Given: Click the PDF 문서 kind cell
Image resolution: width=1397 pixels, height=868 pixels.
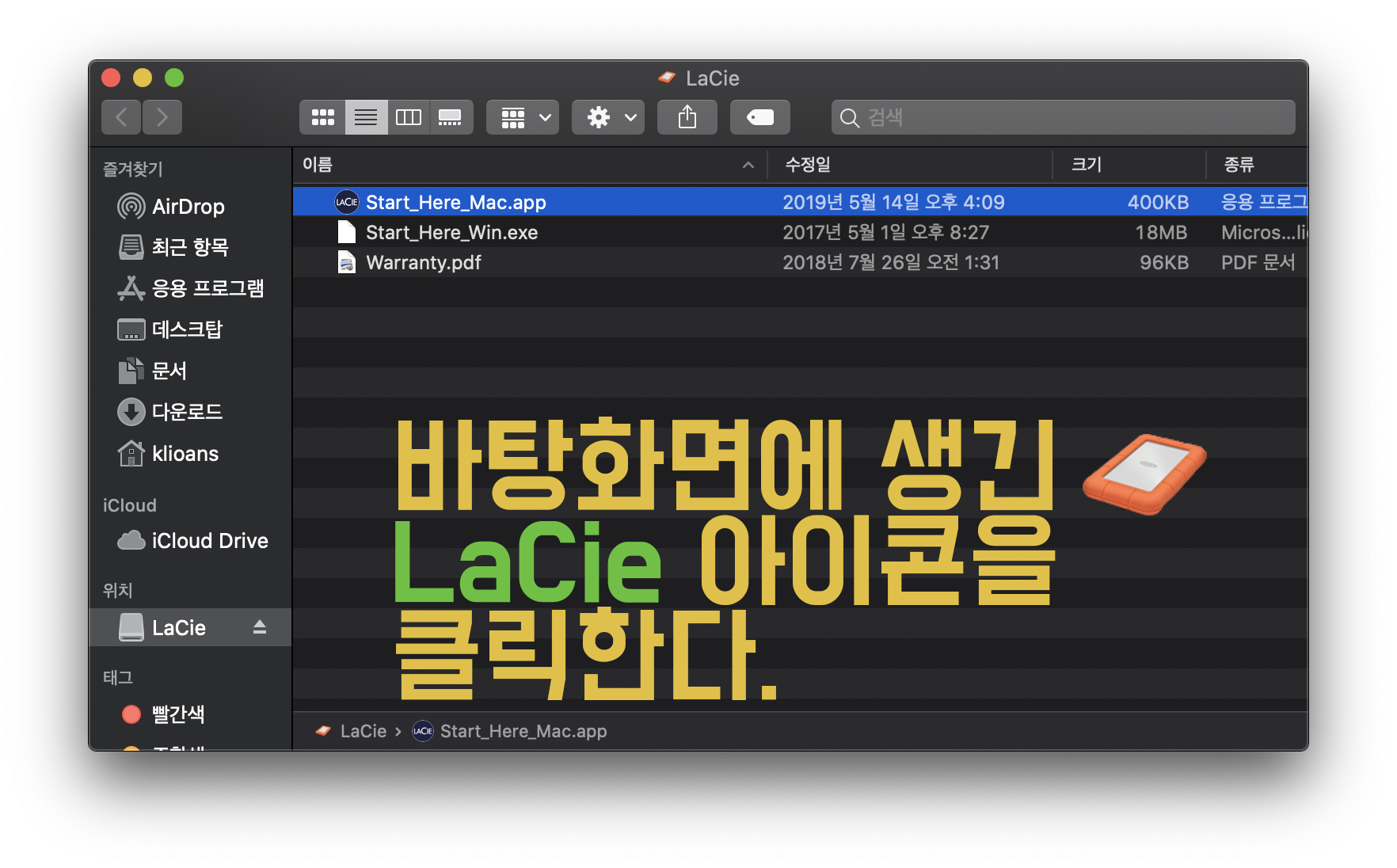Looking at the screenshot, I should coord(1258,263).
